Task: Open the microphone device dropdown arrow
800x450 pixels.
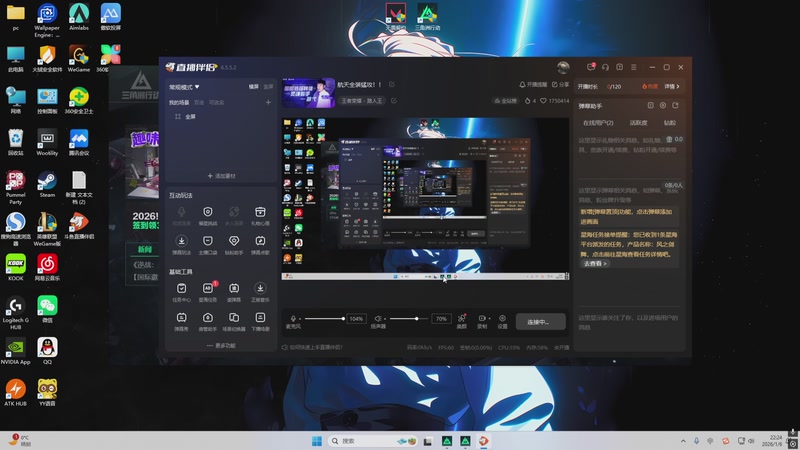Action: [300, 319]
